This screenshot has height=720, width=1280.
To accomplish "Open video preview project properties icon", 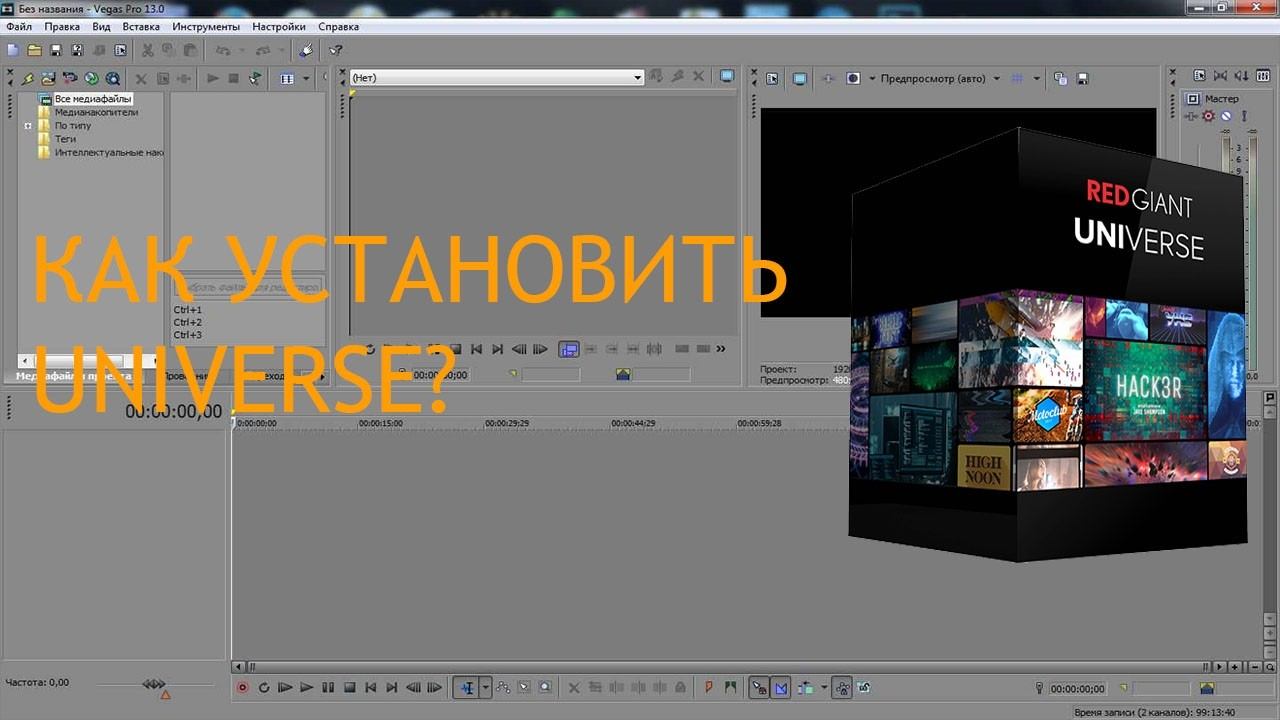I will coord(772,78).
